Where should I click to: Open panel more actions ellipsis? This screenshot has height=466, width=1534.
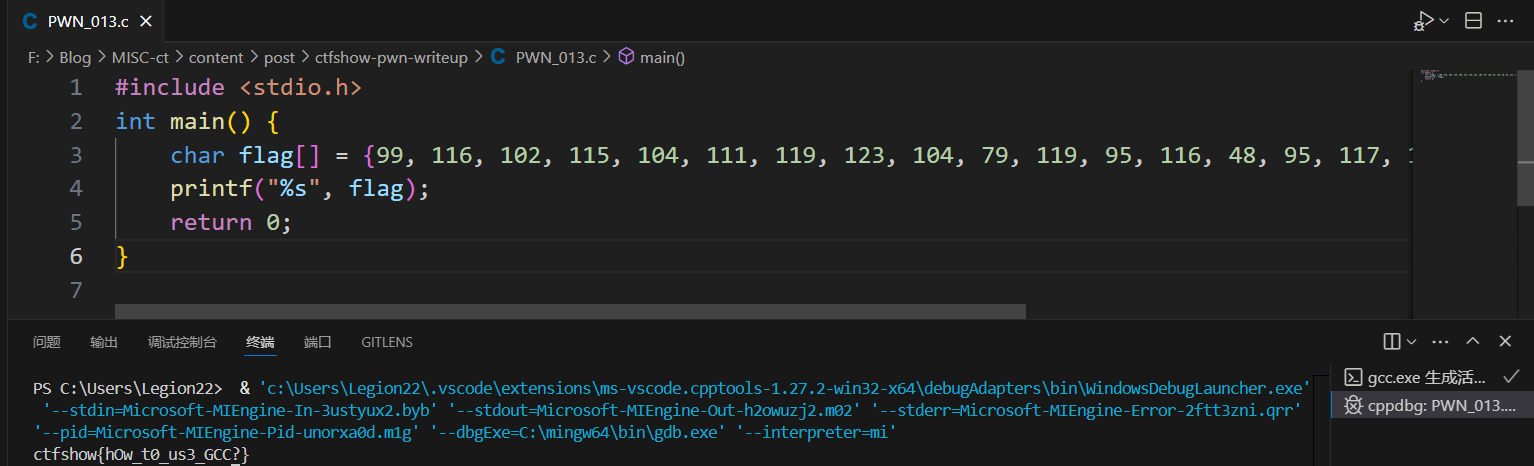1440,342
